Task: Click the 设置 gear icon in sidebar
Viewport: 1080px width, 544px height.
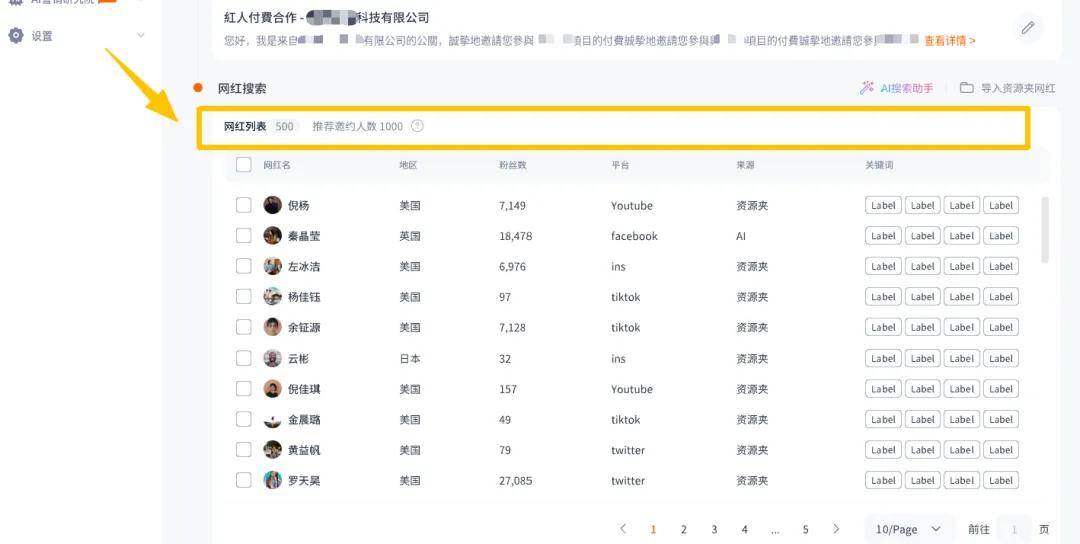Action: point(16,36)
